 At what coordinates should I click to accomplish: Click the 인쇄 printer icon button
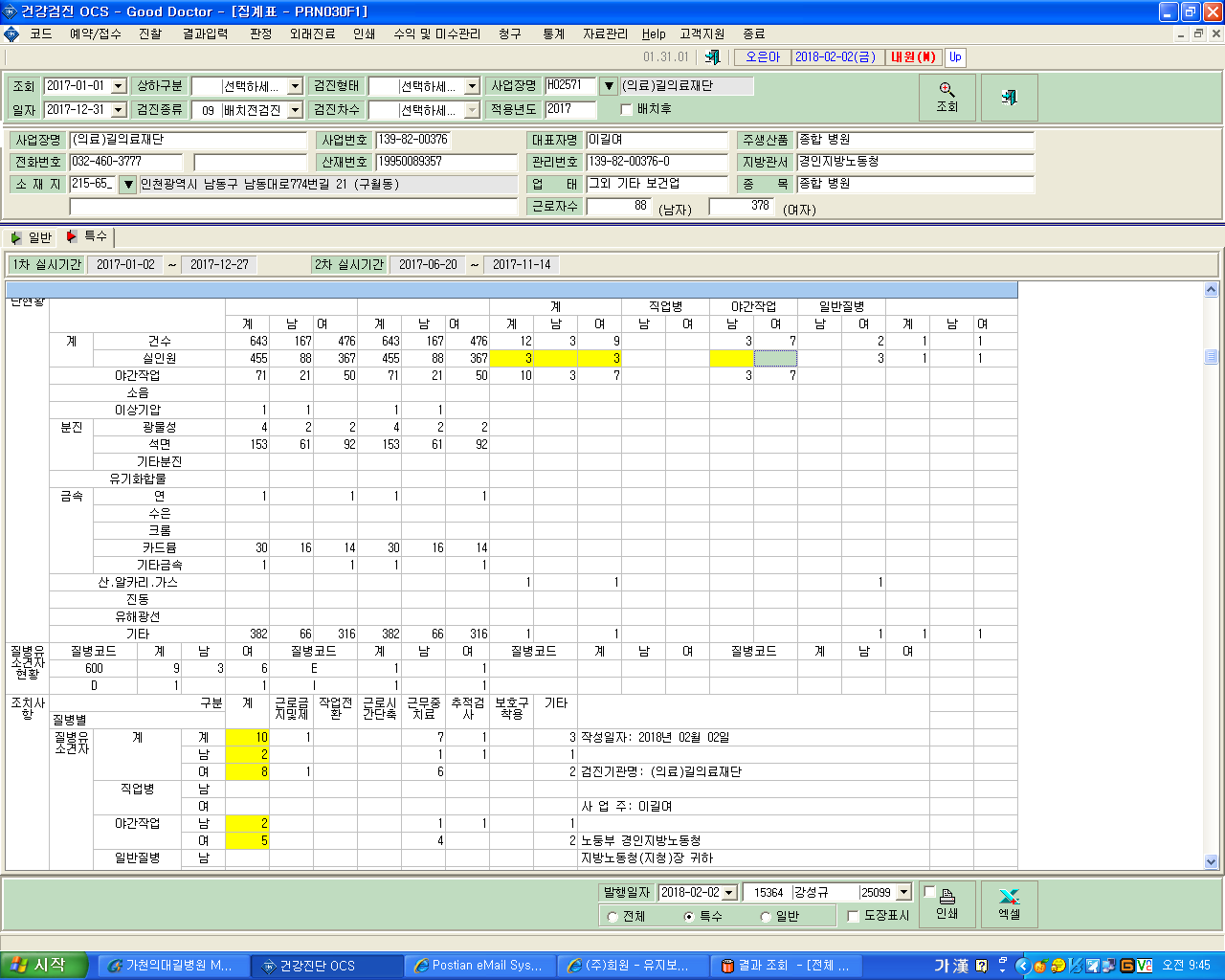point(947,903)
